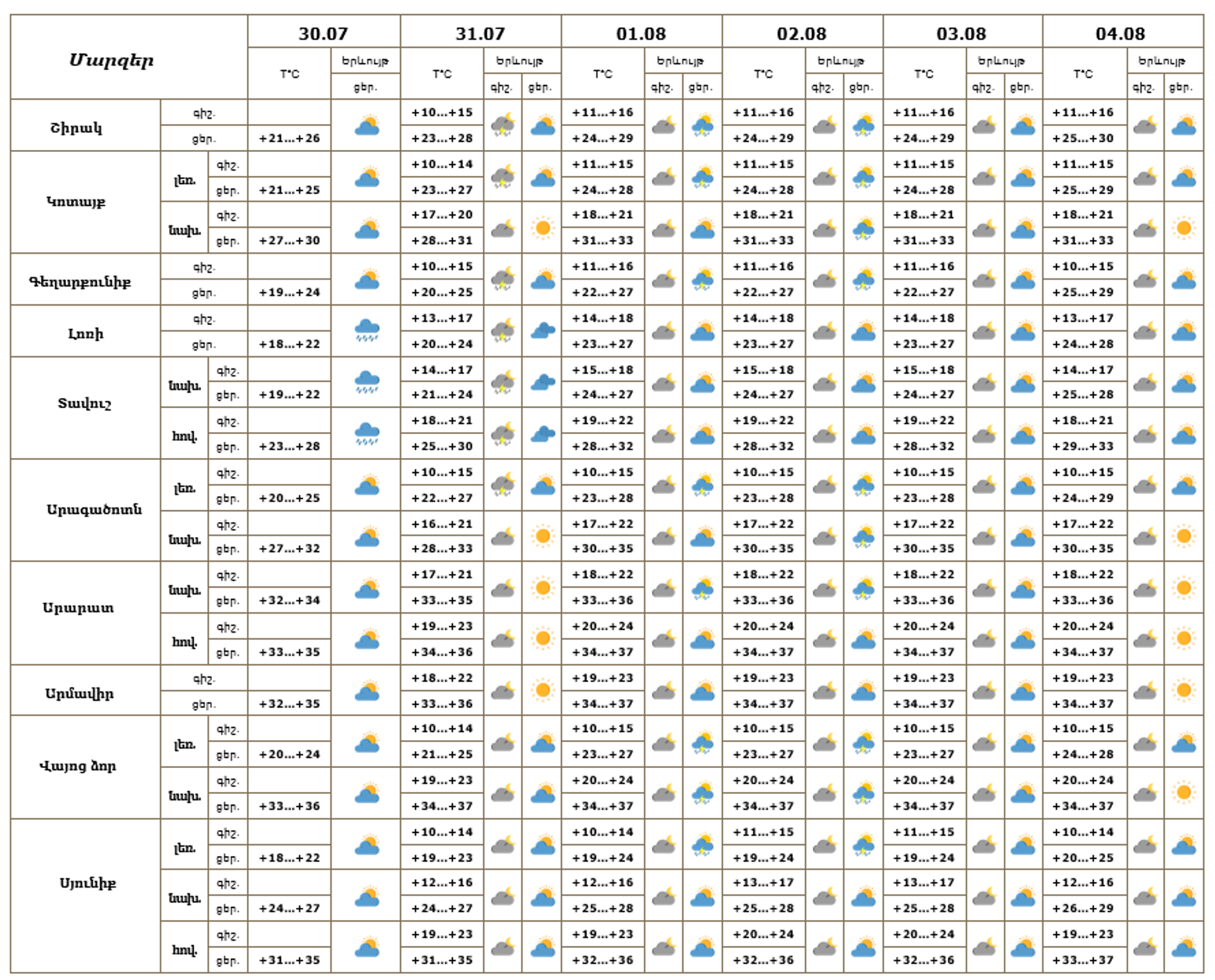This screenshot has width=1215, height=980.
Task: Click Lori 31.07 daytime cloudy icon
Action: tap(542, 331)
